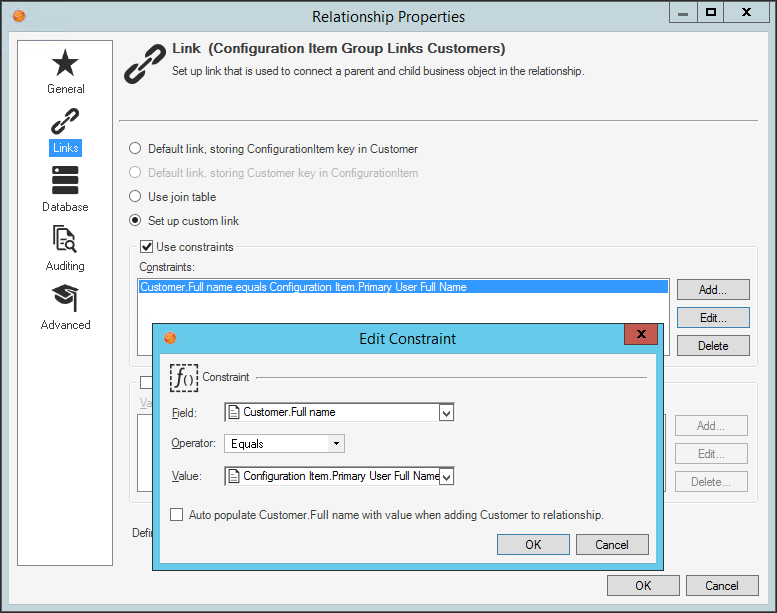Click the orange app icon in Relationship Properties title
Screen dimensions: 777x613
pyautogui.click(x=19, y=16)
